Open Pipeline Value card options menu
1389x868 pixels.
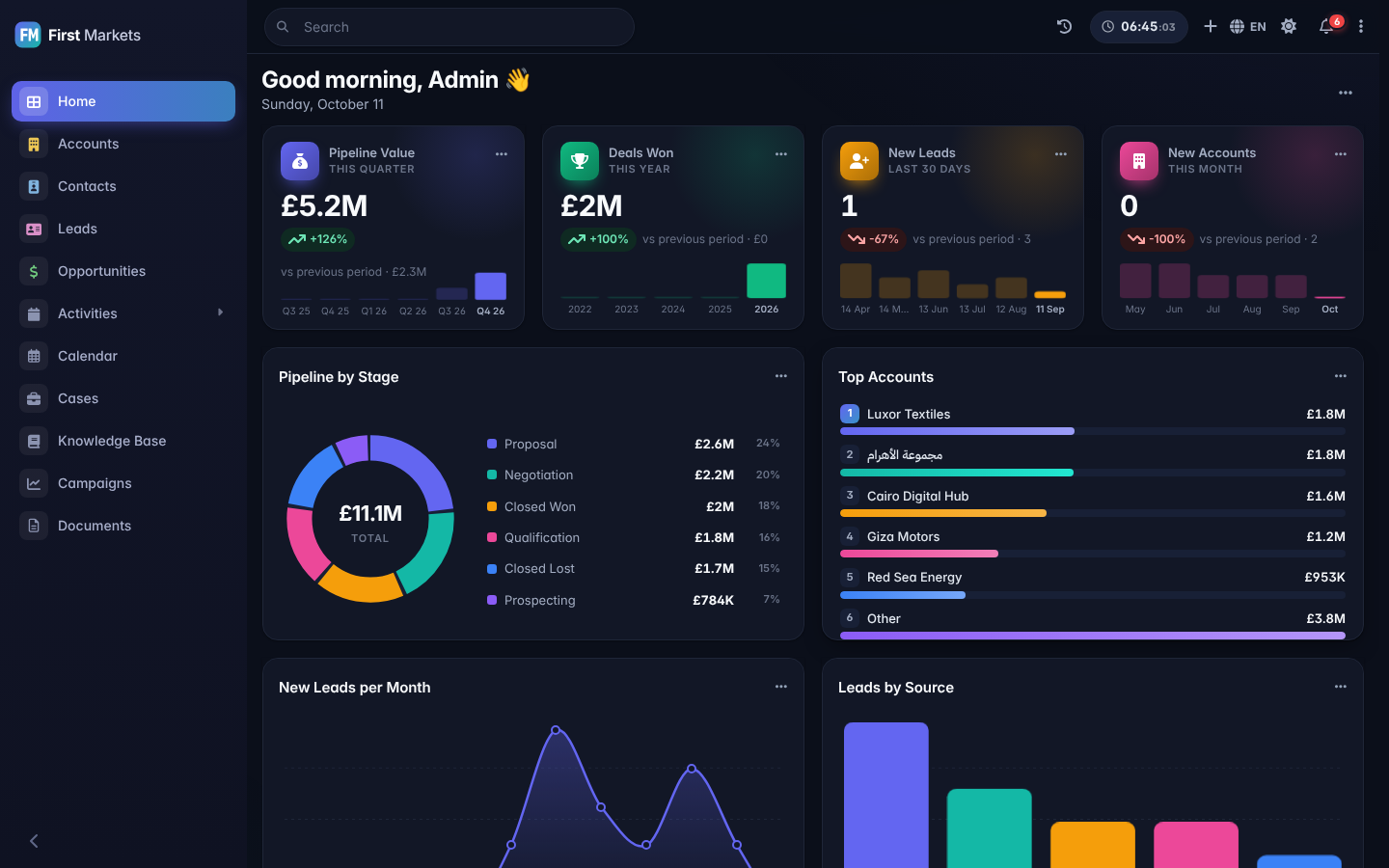click(502, 154)
